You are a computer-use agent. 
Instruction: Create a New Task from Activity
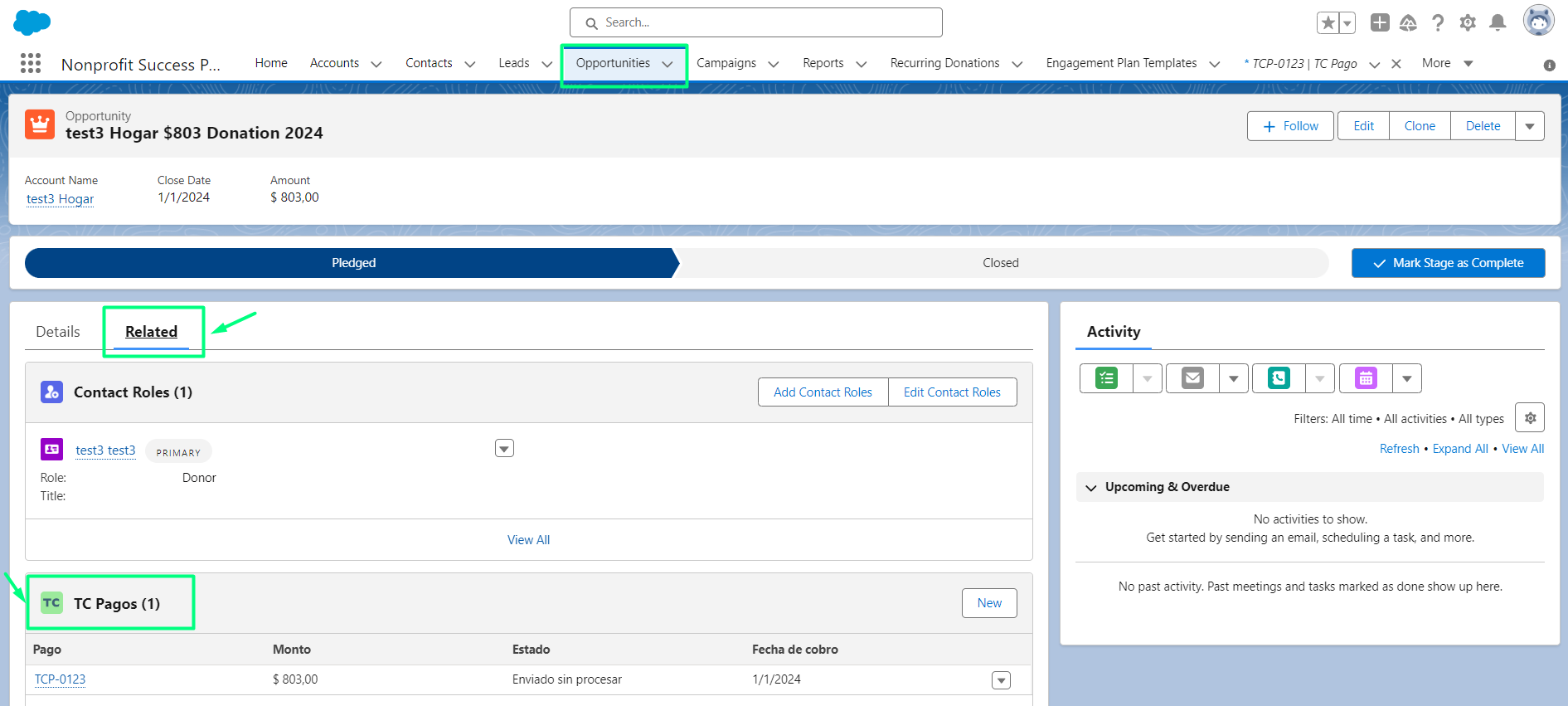coord(1106,378)
